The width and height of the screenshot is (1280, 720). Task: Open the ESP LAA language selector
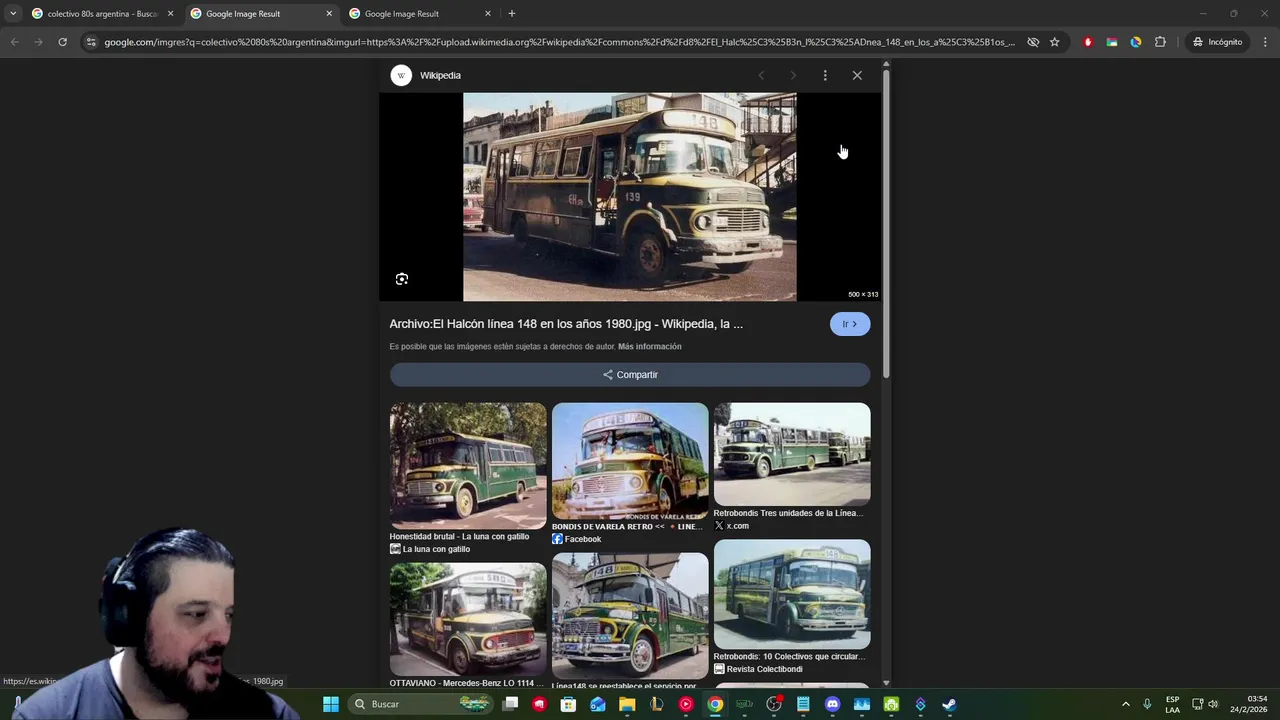point(1172,704)
